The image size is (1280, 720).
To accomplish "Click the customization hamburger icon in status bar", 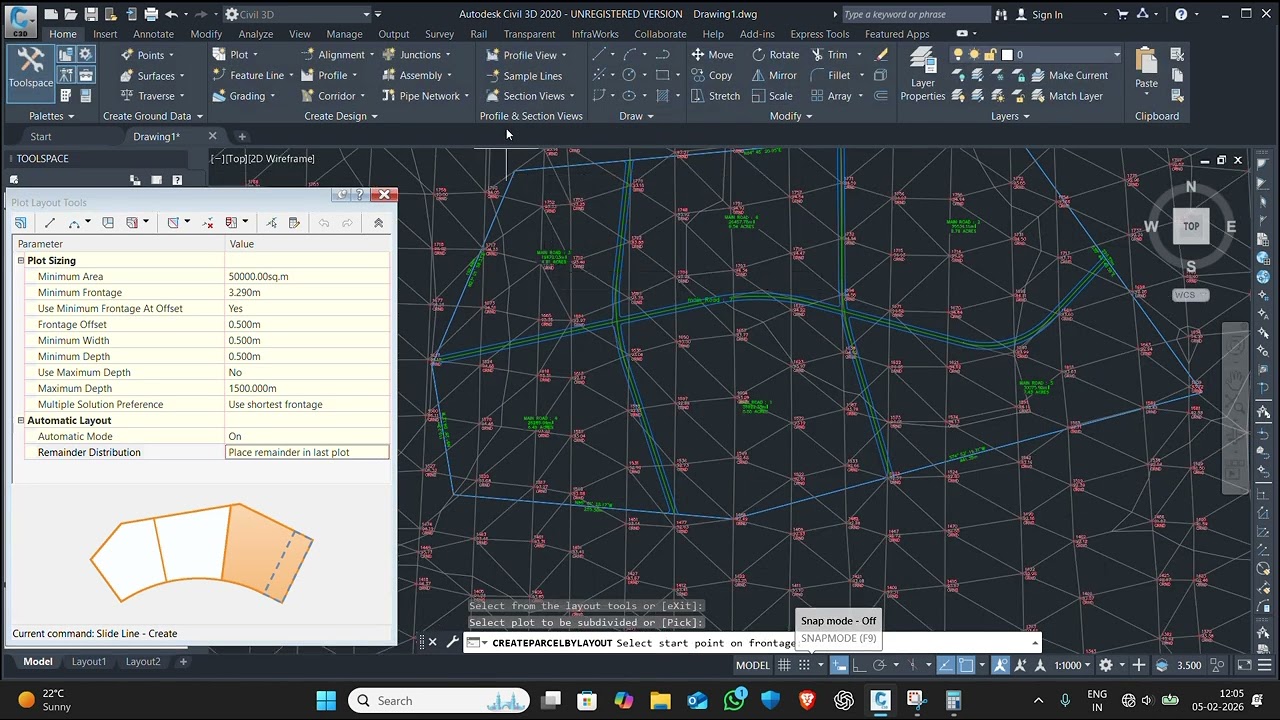I will [1264, 665].
